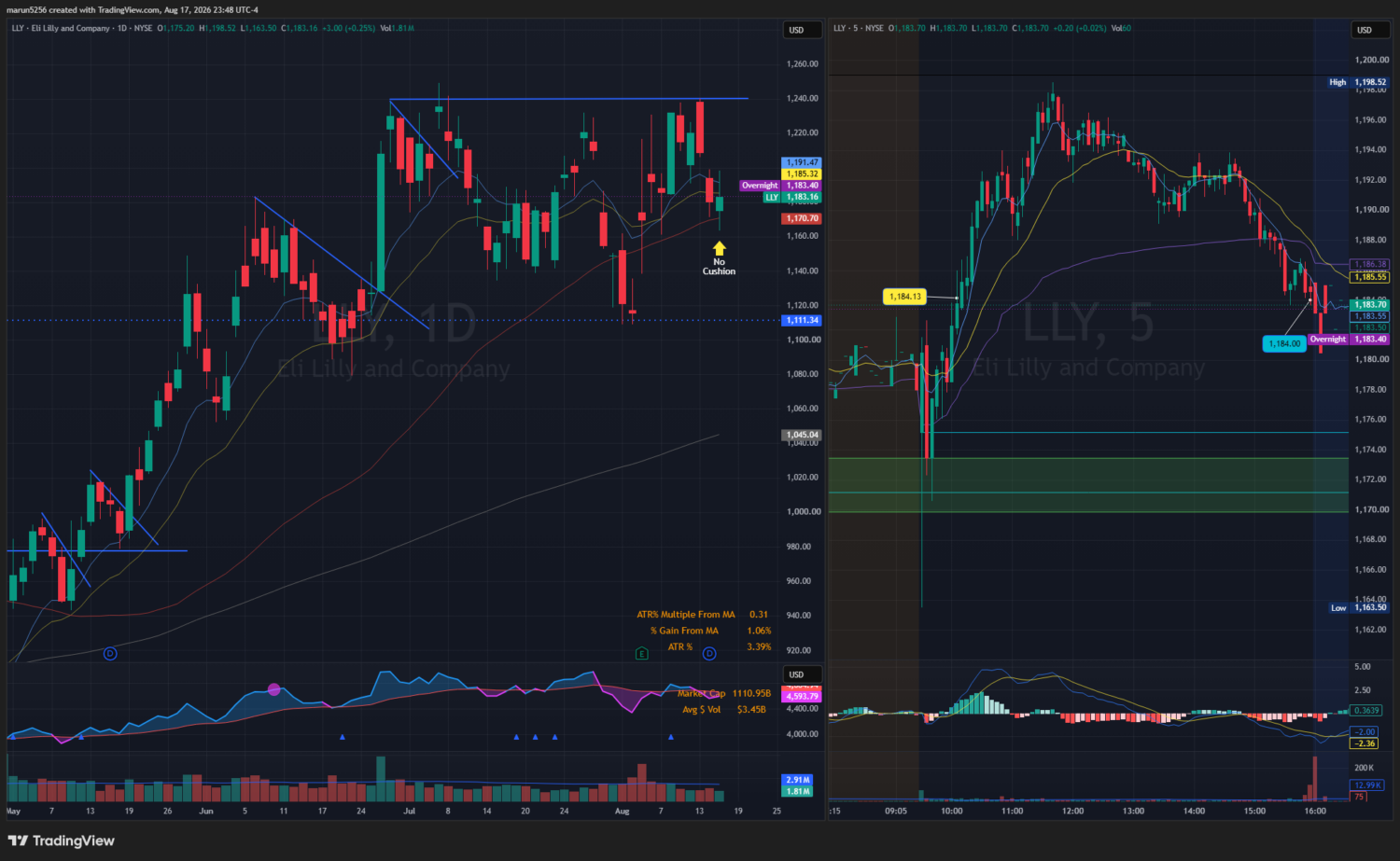Click the magenta "4,593.79" indicator label
Image resolution: width=1400 pixels, height=861 pixels.
[x=802, y=696]
